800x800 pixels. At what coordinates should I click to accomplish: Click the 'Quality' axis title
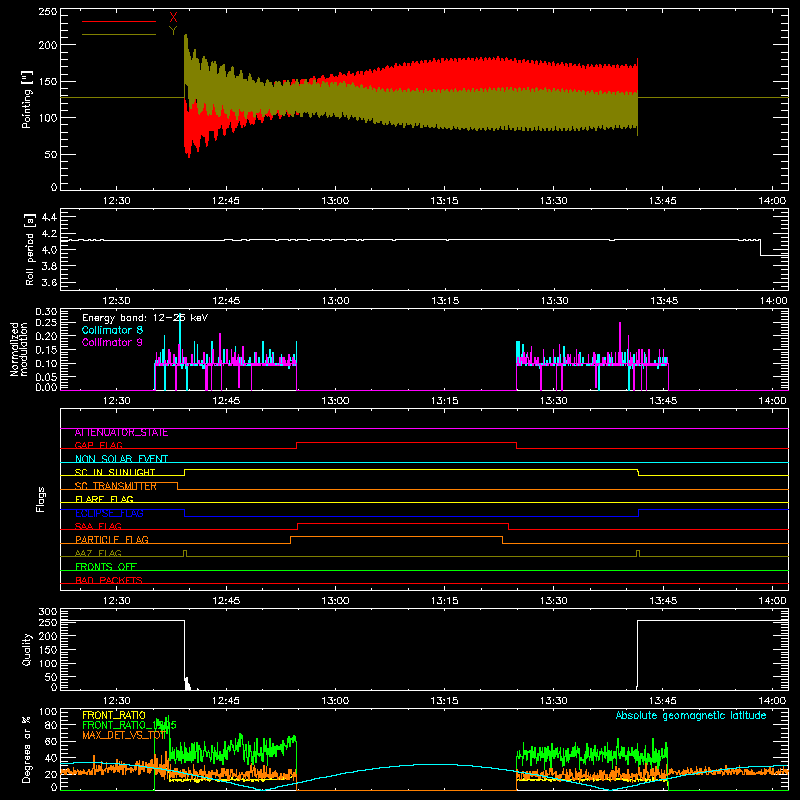tap(27, 649)
